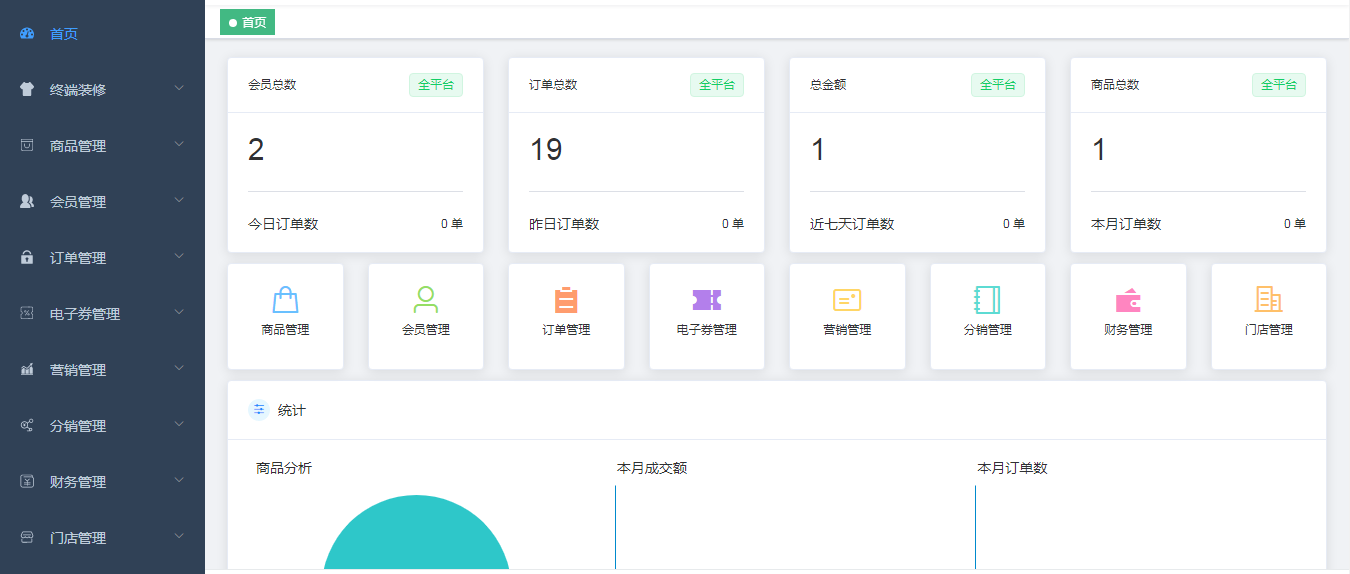Click the 本月订单数 chart title in 统计

click(1012, 468)
